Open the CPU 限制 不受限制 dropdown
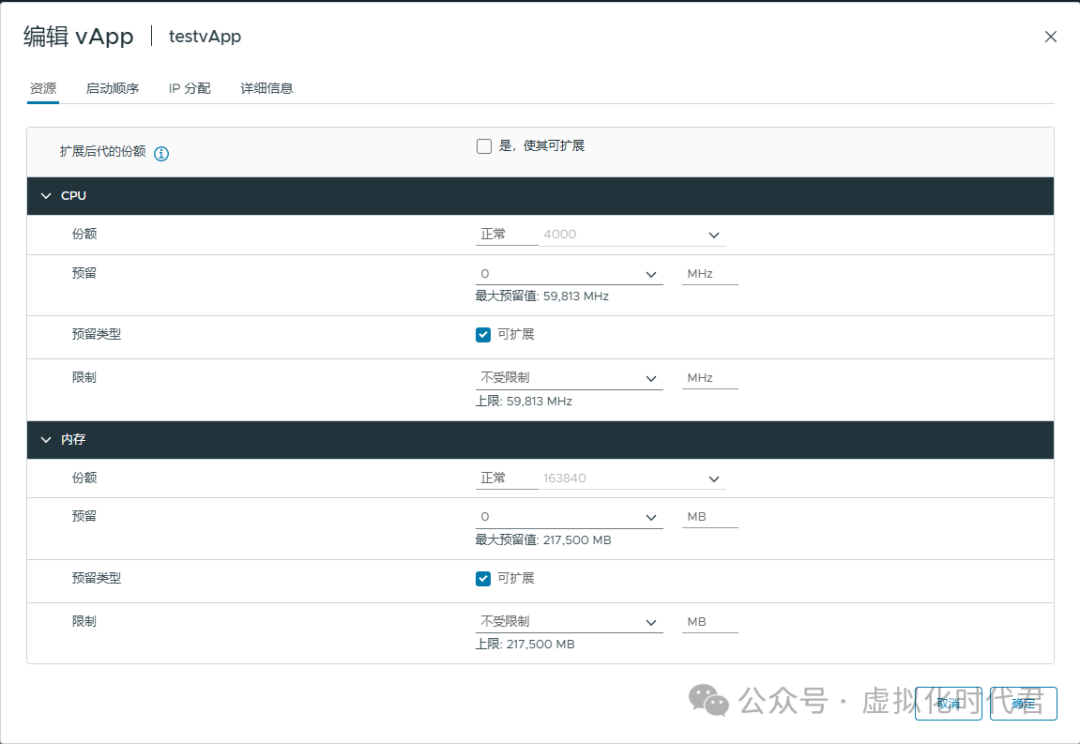1080x744 pixels. pos(569,378)
